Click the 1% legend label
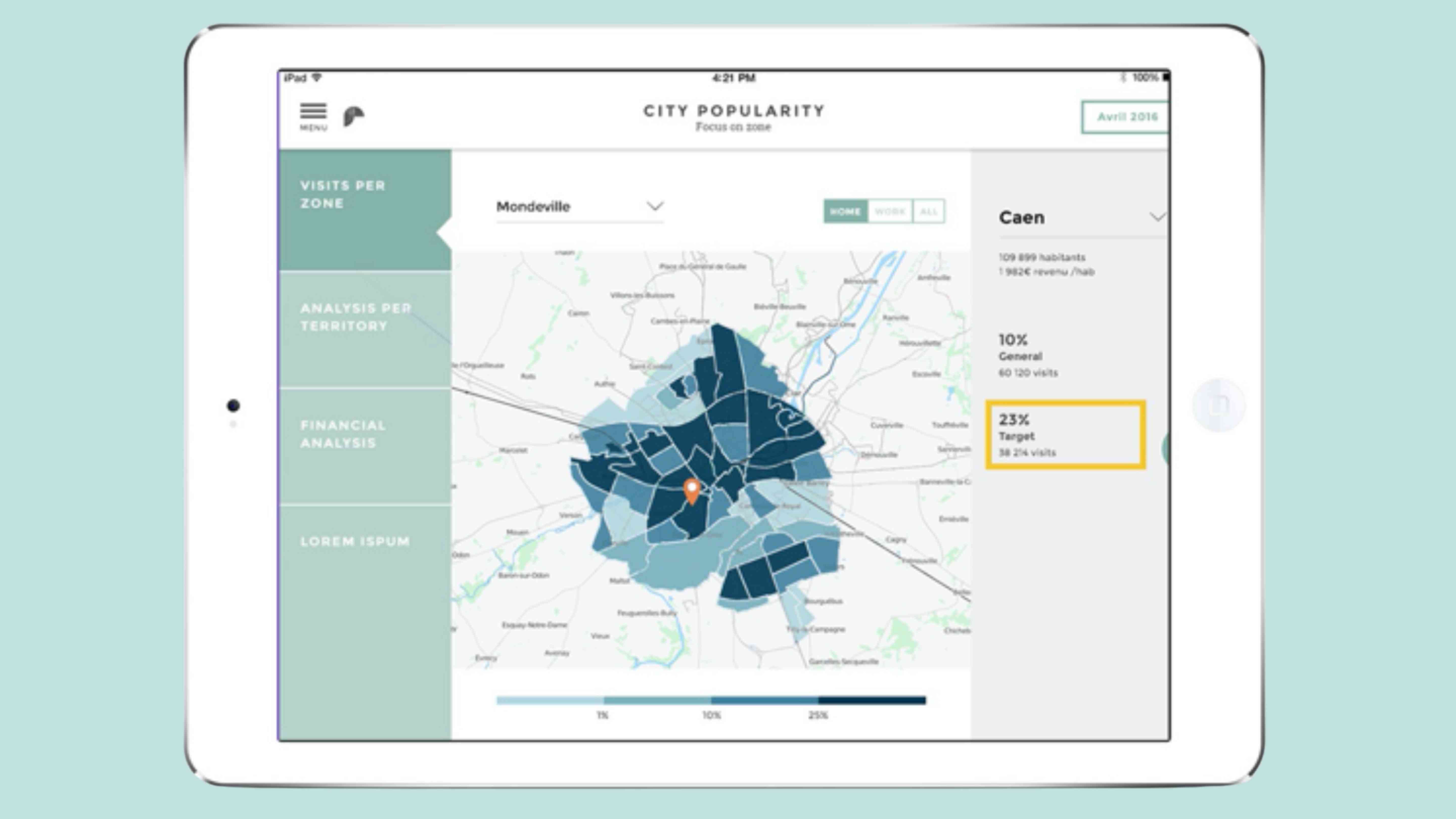Screen dimensions: 1456x819 [603, 716]
